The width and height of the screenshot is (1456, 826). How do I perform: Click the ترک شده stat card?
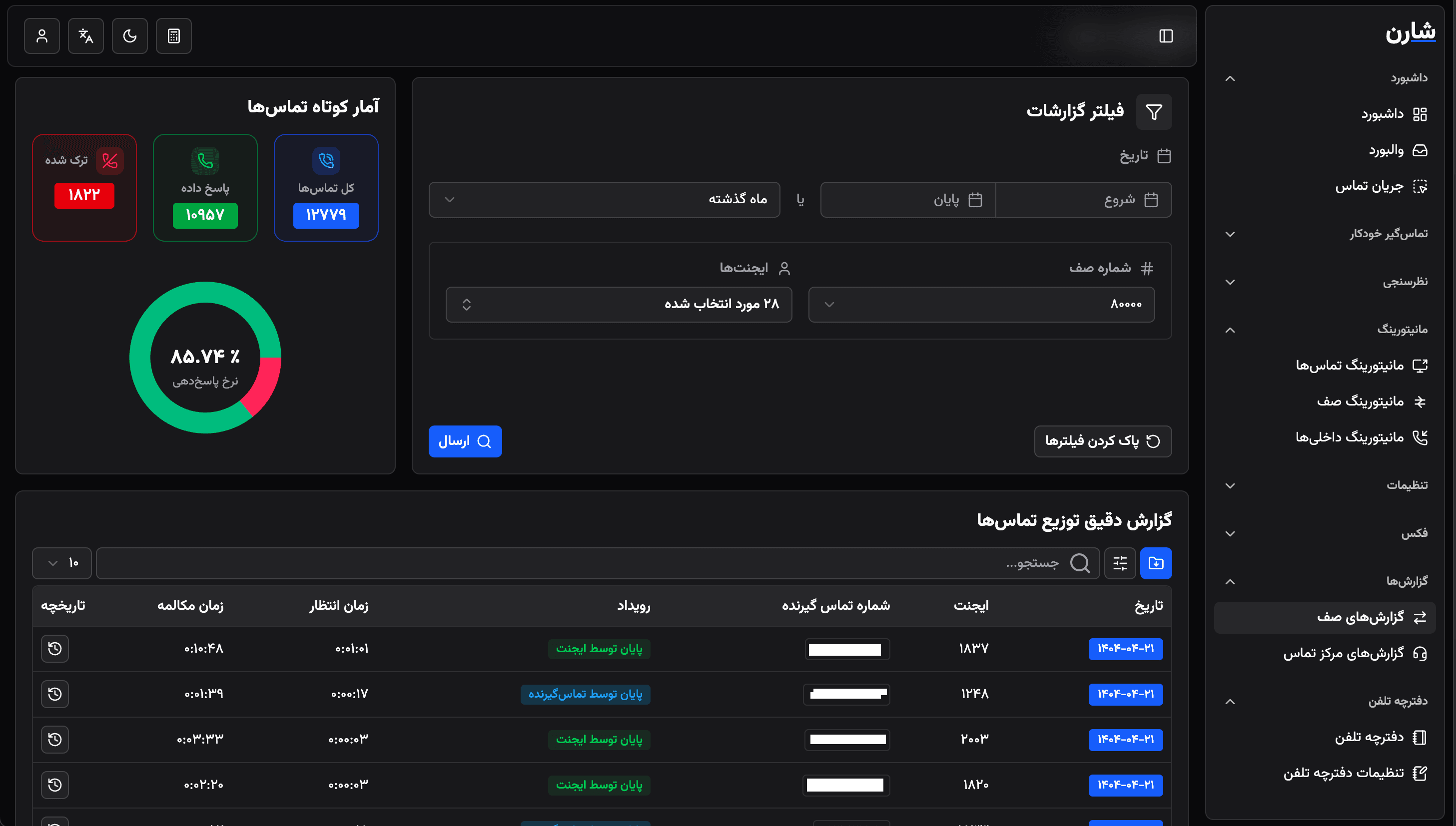(x=84, y=188)
